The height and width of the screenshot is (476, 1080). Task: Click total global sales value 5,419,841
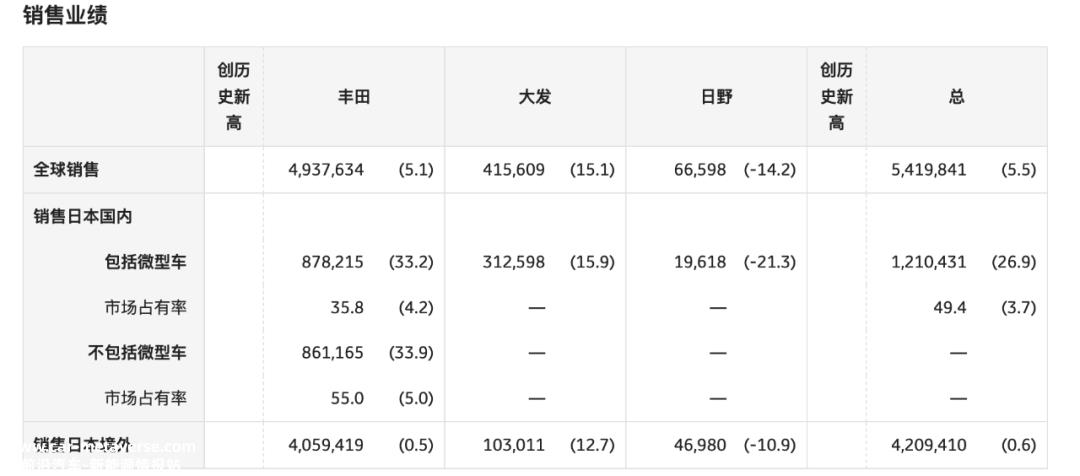click(x=928, y=169)
